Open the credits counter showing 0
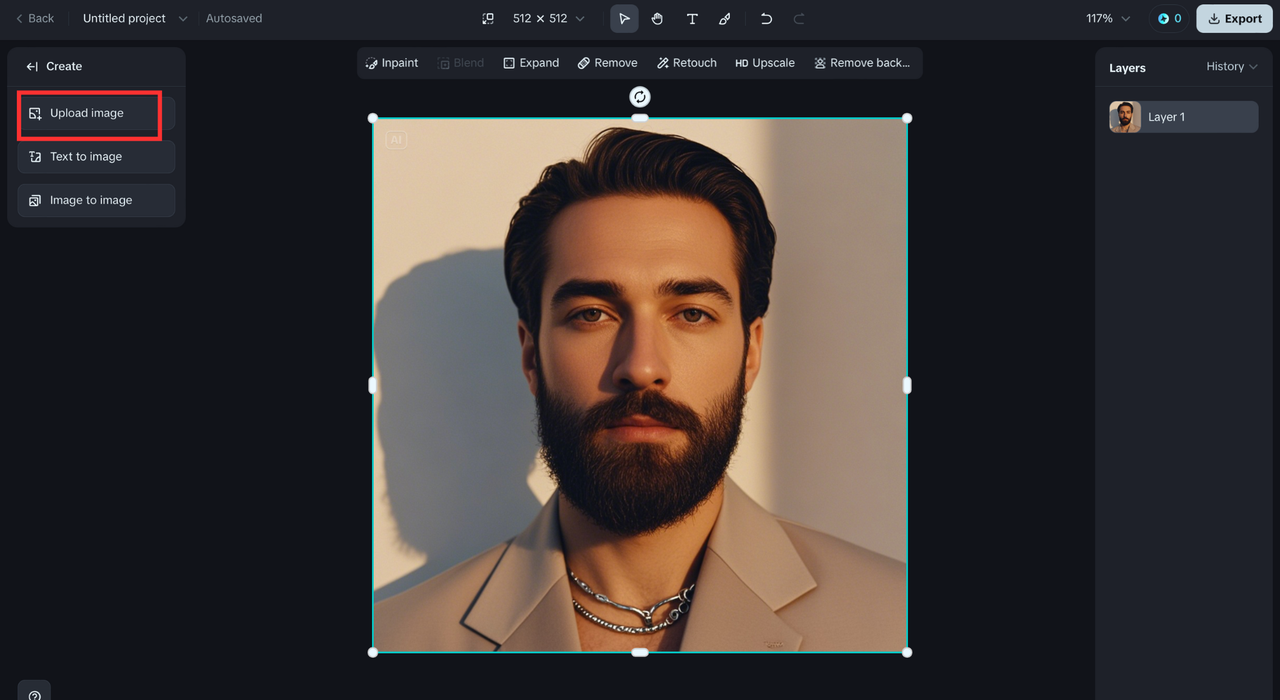 pos(1169,18)
